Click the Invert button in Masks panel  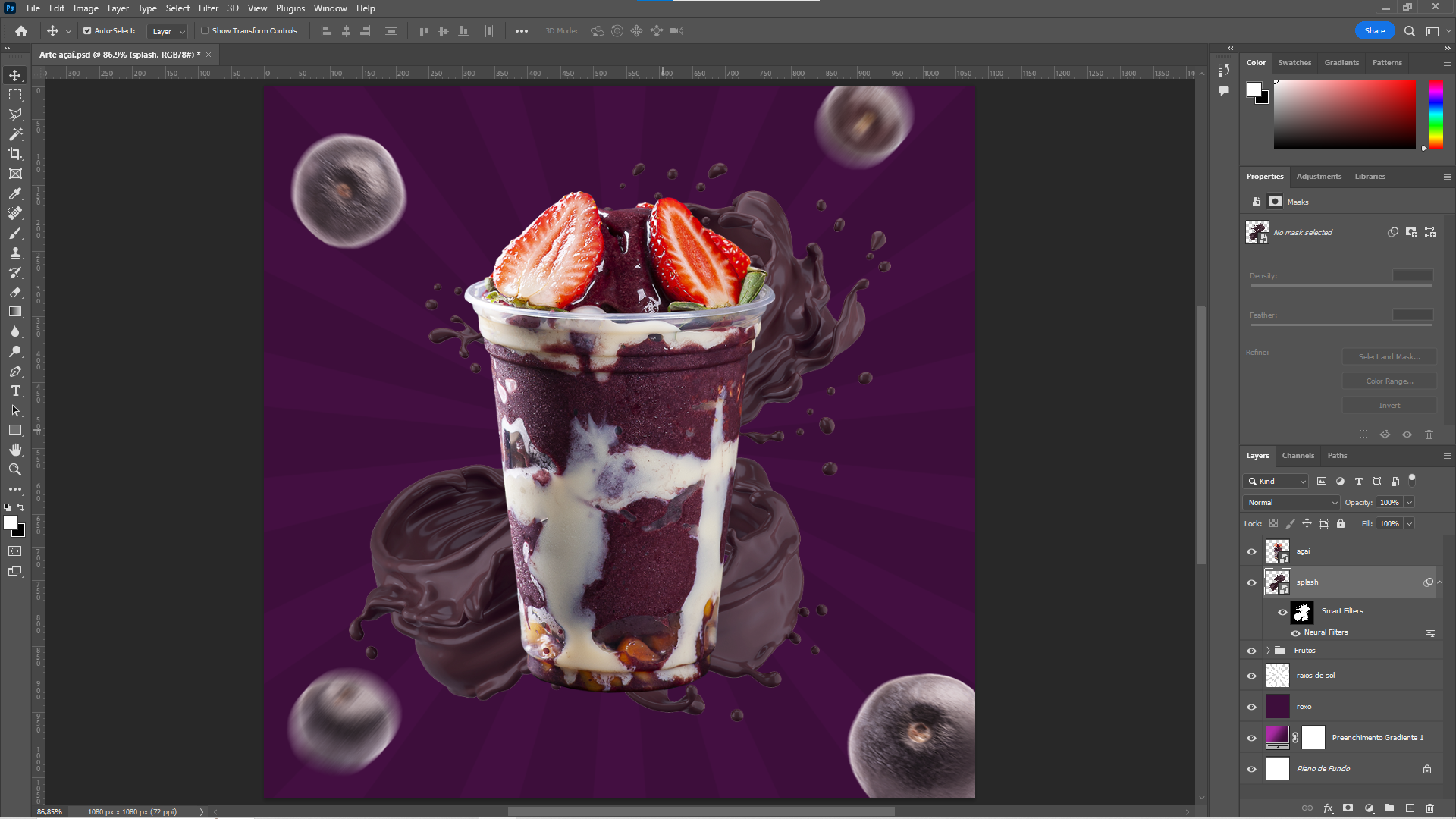[1389, 405]
